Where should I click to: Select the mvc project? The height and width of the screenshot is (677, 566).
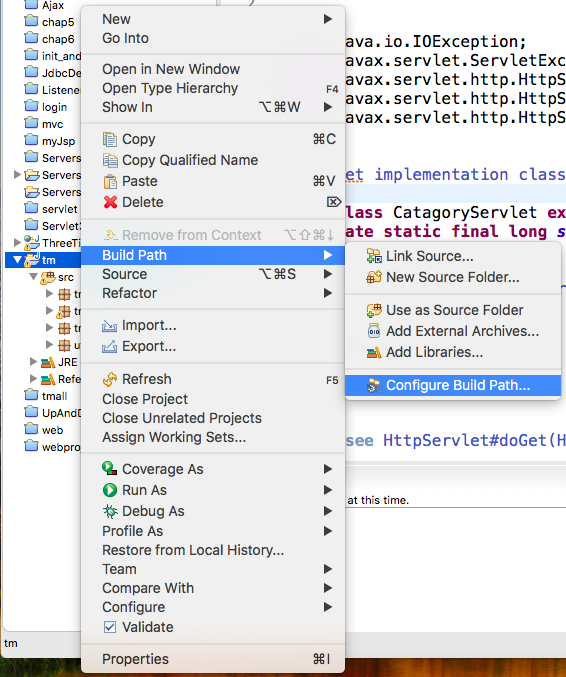(52, 124)
